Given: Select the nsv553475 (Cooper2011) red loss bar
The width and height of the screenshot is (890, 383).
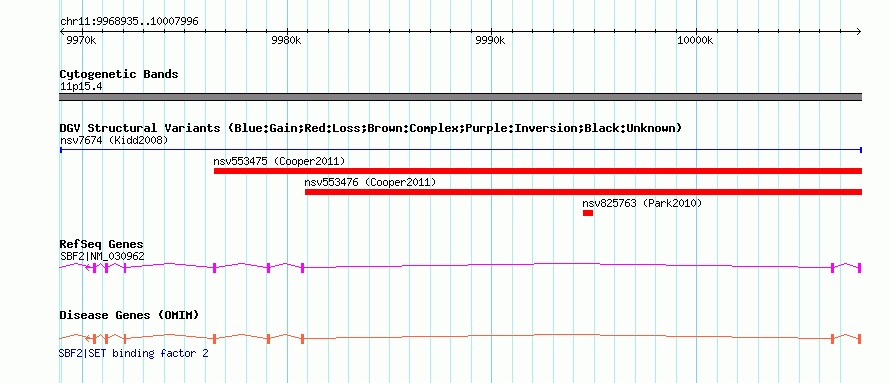Looking at the screenshot, I should pos(538,171).
